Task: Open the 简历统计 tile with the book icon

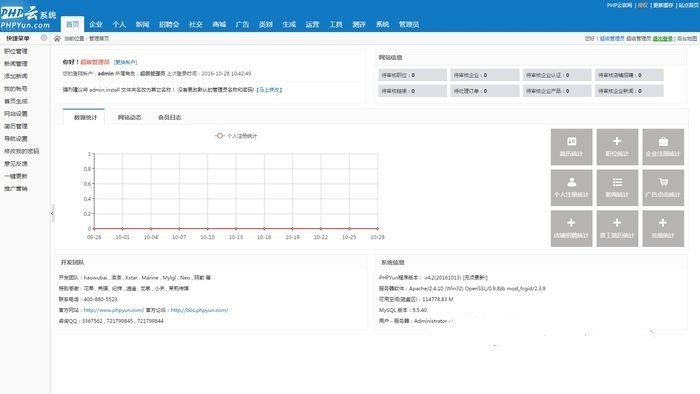Action: (571, 147)
